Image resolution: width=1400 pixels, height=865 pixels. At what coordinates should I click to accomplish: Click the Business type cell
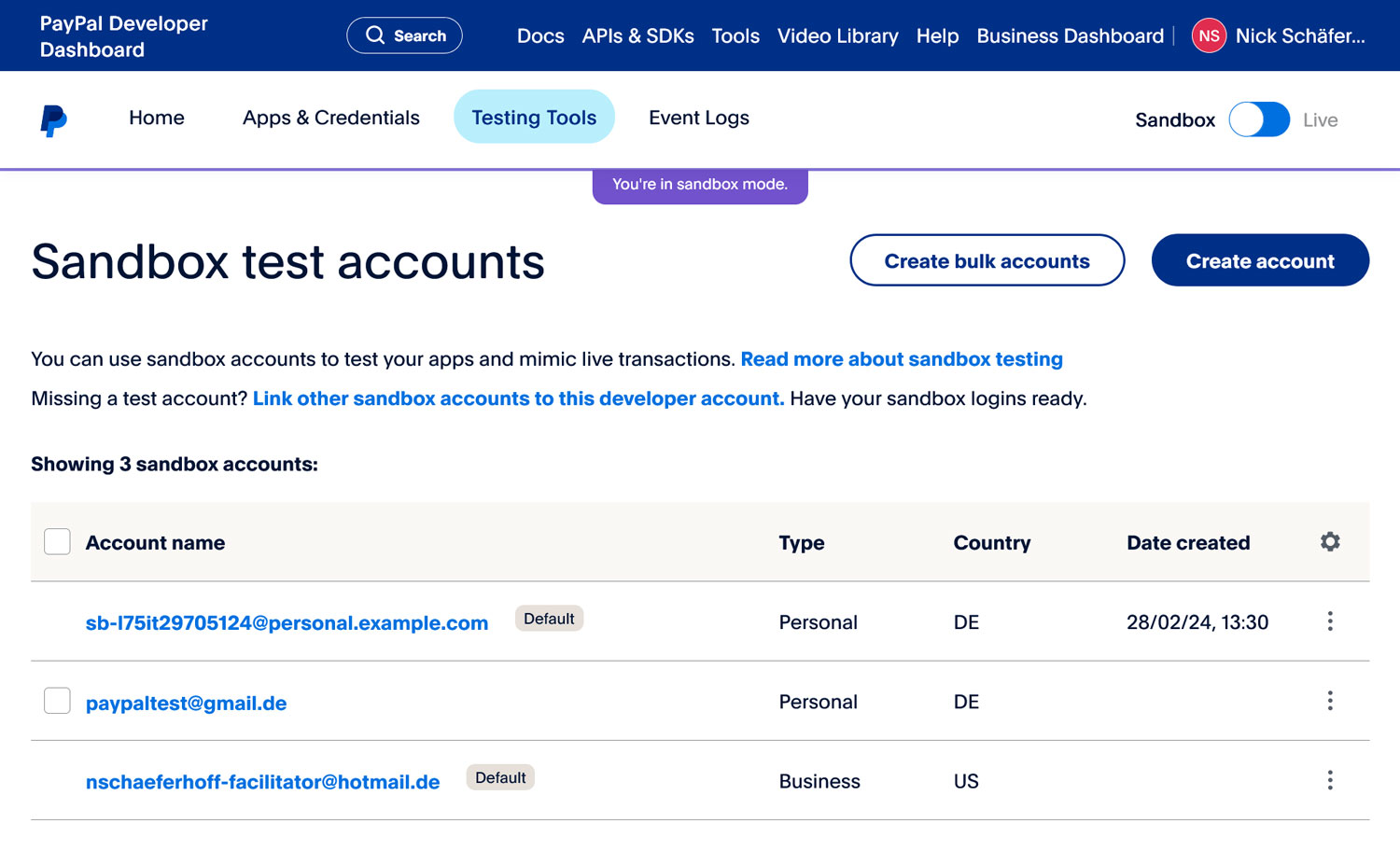(819, 781)
